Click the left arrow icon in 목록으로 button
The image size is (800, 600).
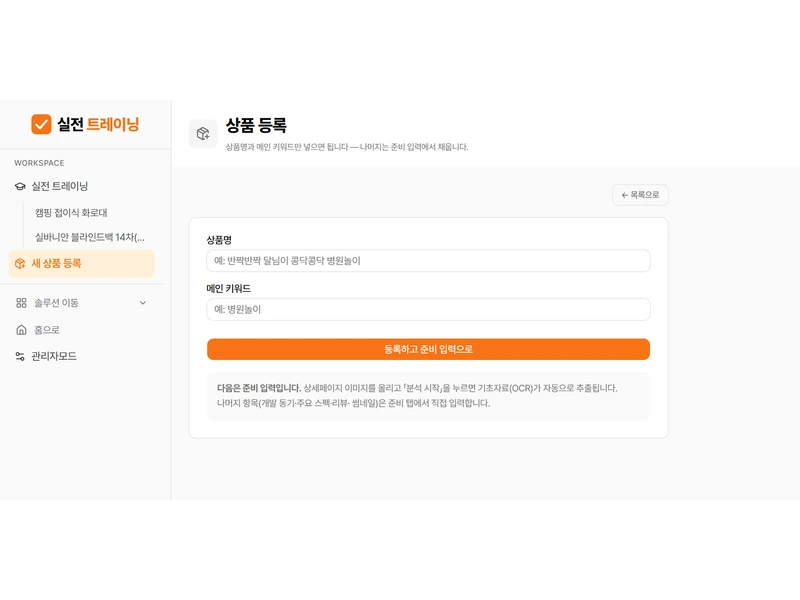[624, 195]
